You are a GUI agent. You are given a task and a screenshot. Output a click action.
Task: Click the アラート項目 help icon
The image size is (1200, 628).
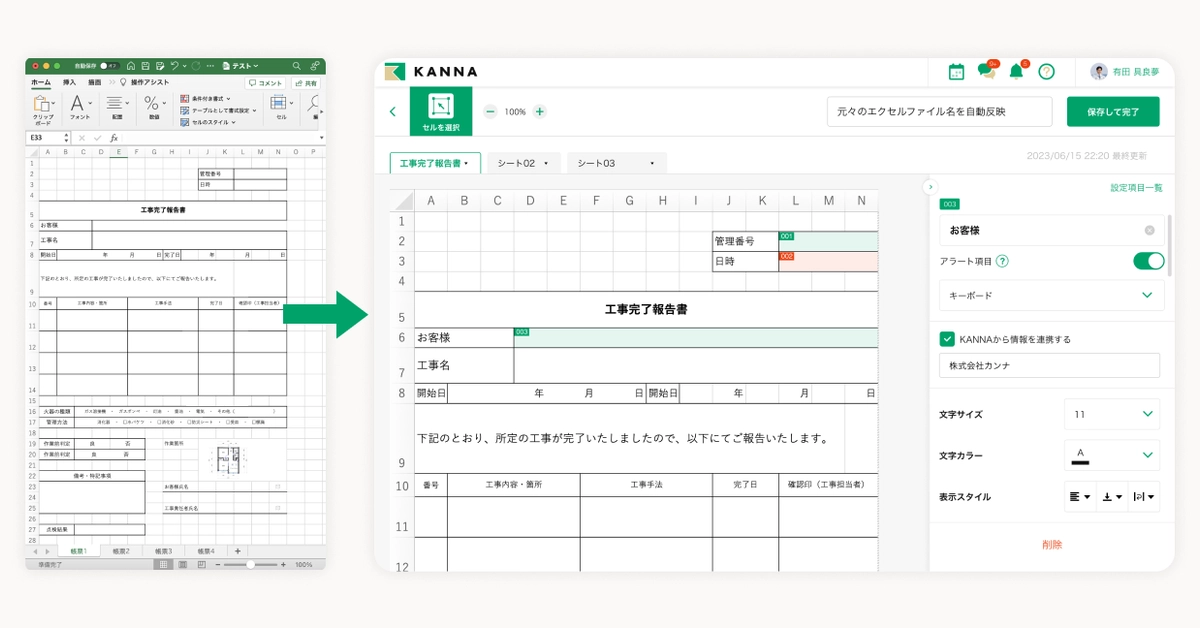tap(1002, 261)
